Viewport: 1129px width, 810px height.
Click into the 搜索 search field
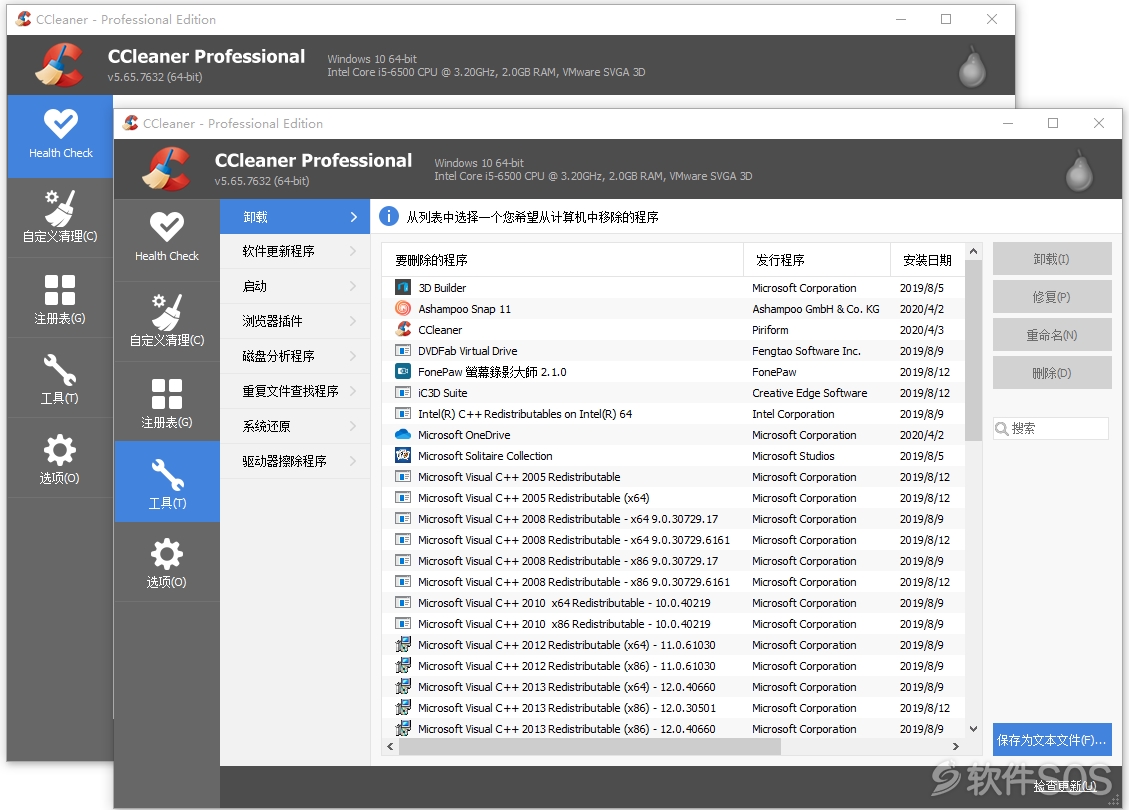1051,428
